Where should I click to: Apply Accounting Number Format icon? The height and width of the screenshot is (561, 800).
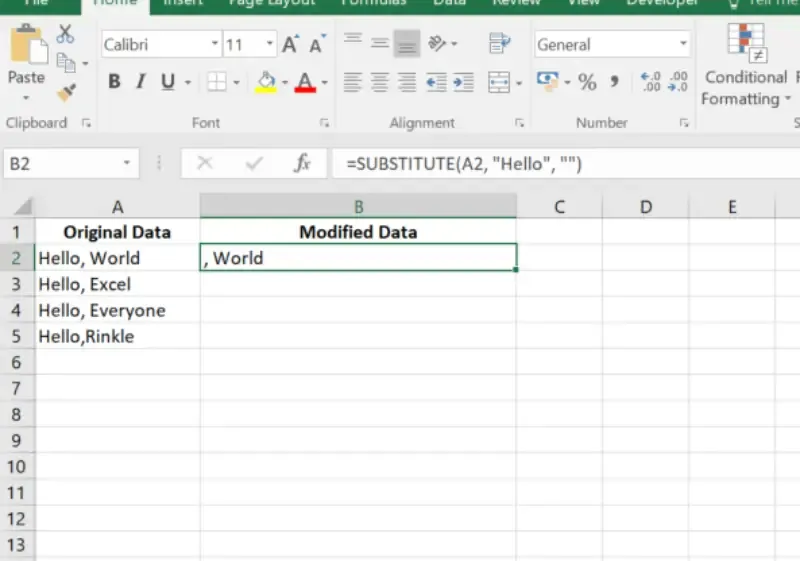pos(547,82)
